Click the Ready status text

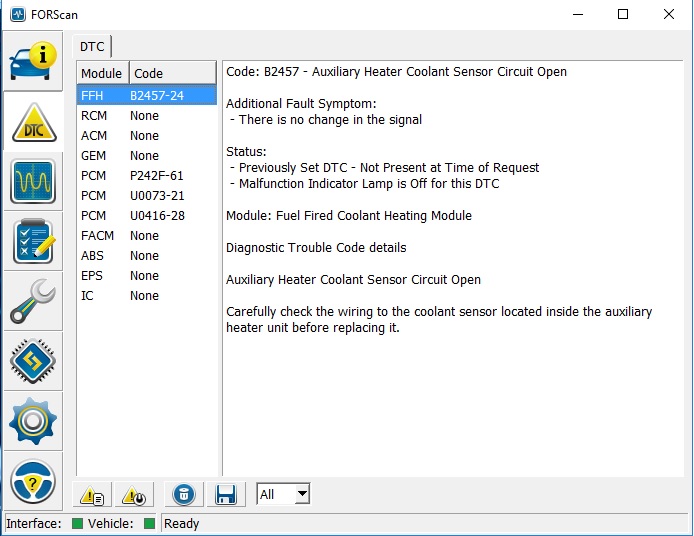click(181, 524)
